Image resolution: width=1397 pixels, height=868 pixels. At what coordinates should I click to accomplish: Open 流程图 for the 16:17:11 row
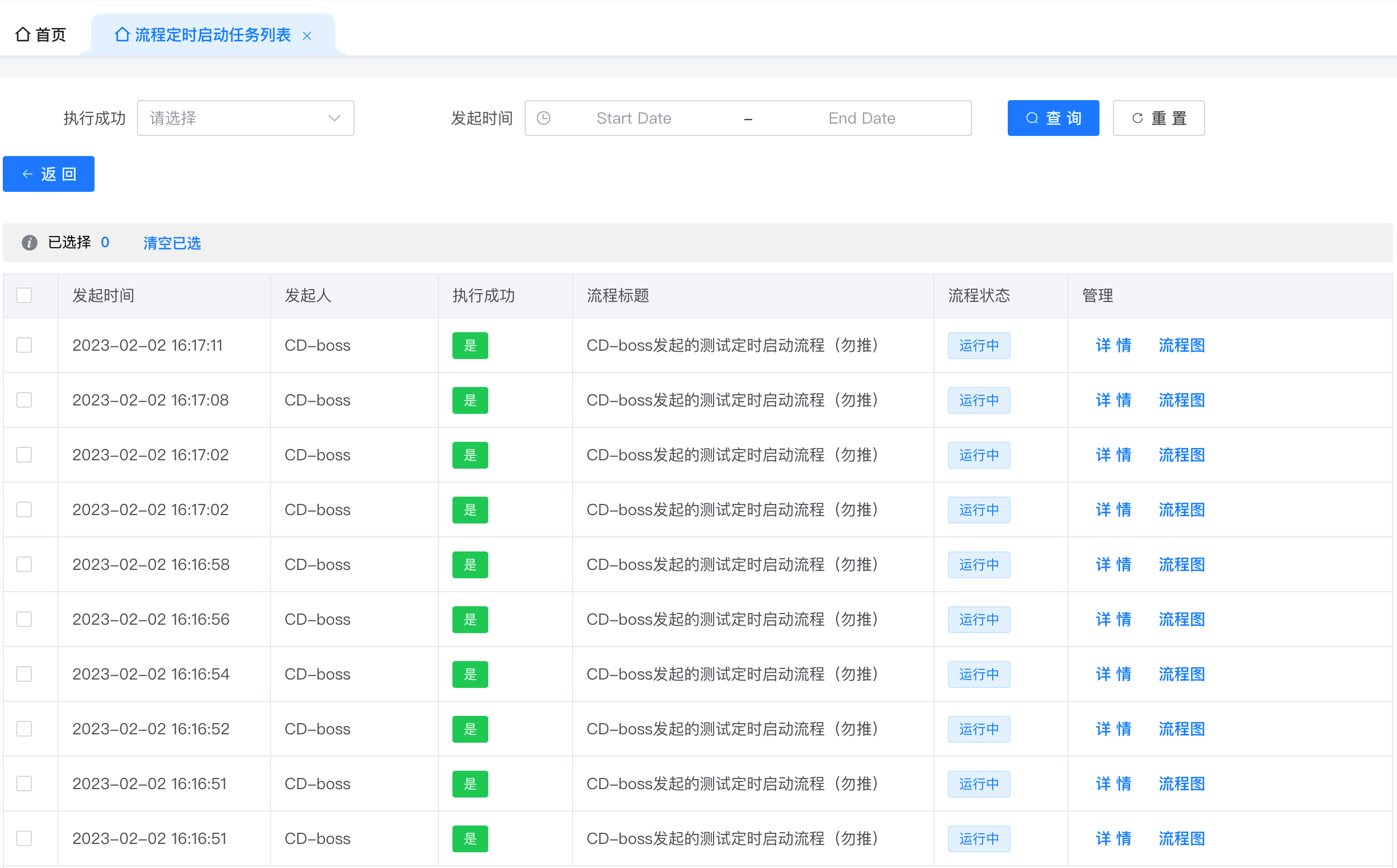click(x=1182, y=346)
